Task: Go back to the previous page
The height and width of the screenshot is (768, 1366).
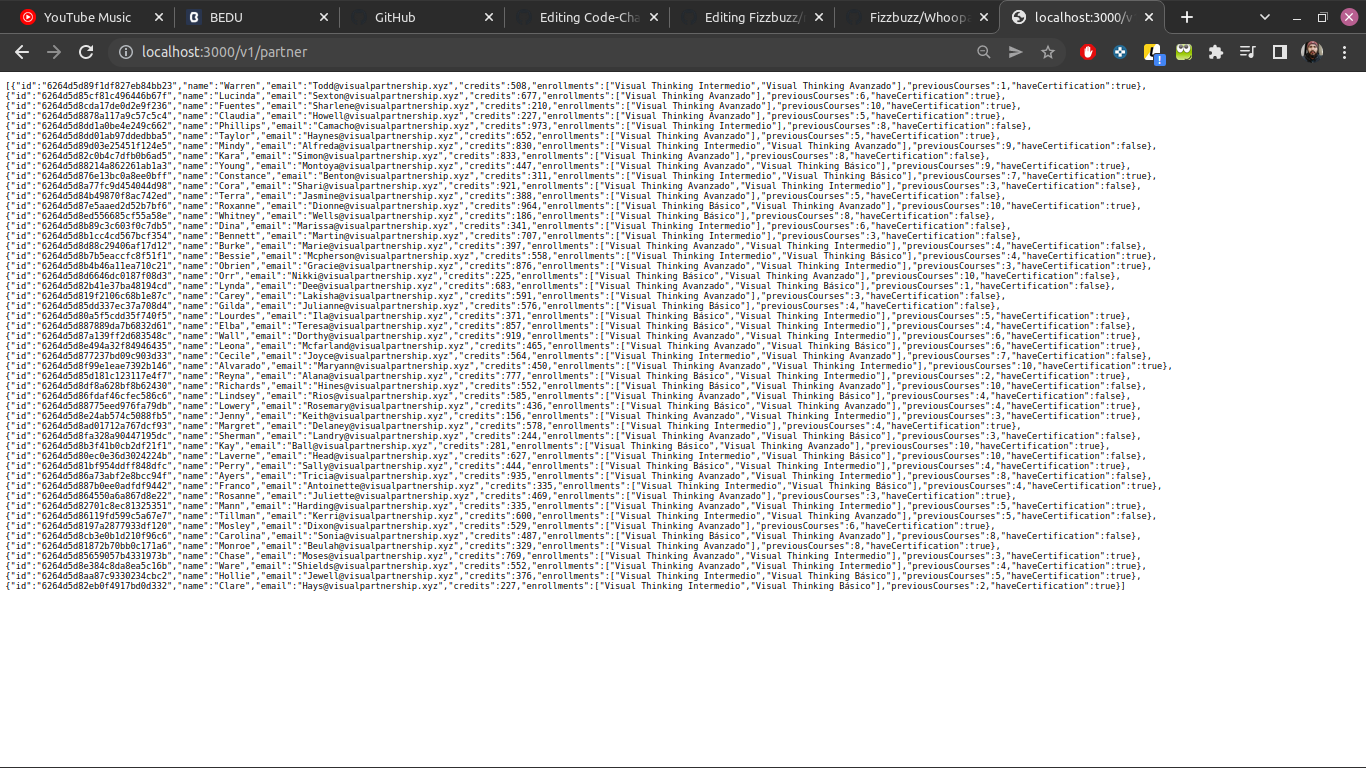Action: pyautogui.click(x=22, y=52)
